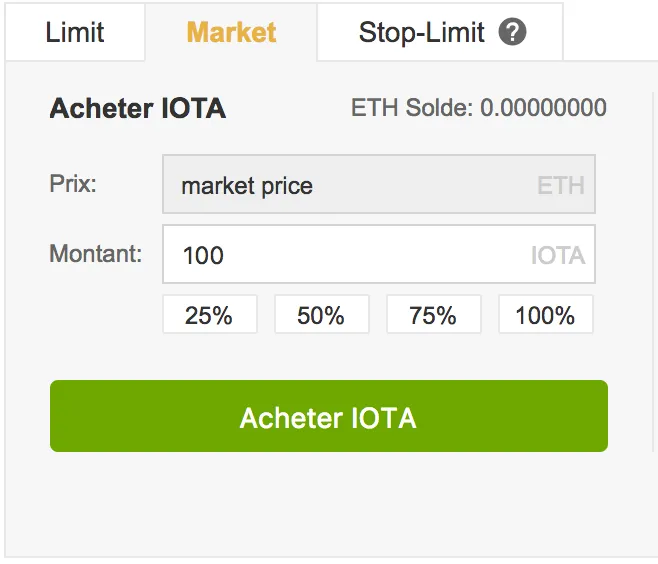The width and height of the screenshot is (658, 564).
Task: Click blank tab strip right of Stop-Limit
Action: 610,32
